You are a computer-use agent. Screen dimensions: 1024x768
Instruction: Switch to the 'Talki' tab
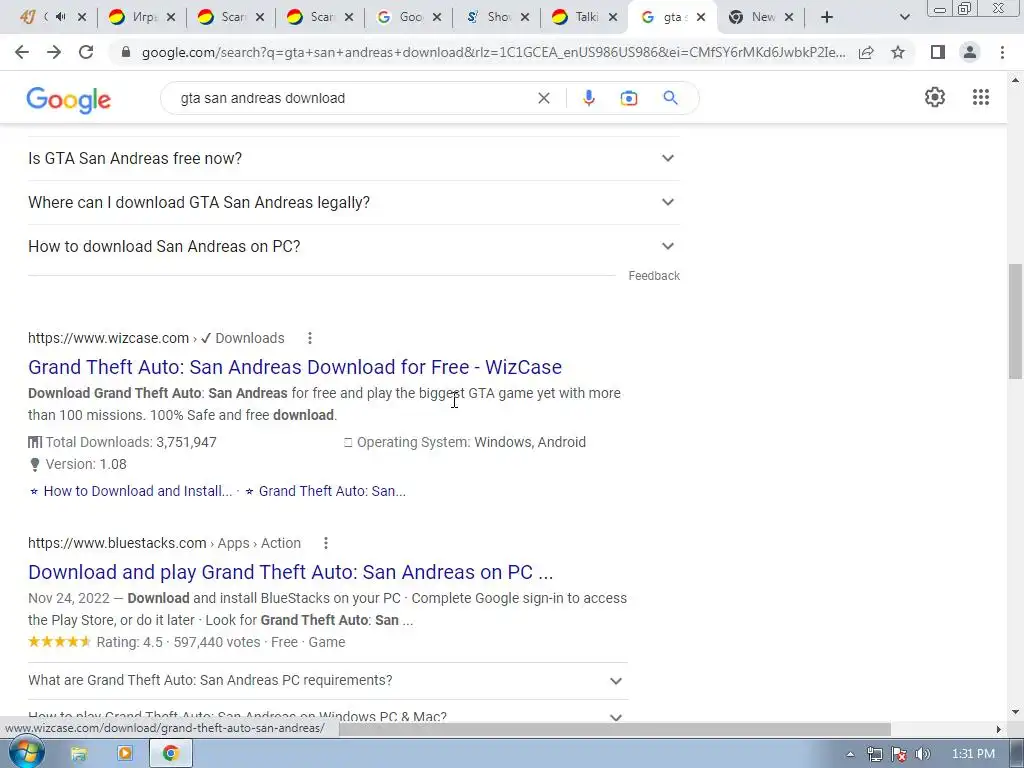pyautogui.click(x=584, y=17)
